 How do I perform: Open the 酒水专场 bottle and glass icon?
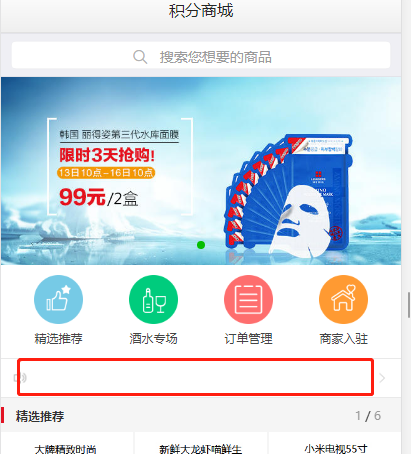(153, 299)
